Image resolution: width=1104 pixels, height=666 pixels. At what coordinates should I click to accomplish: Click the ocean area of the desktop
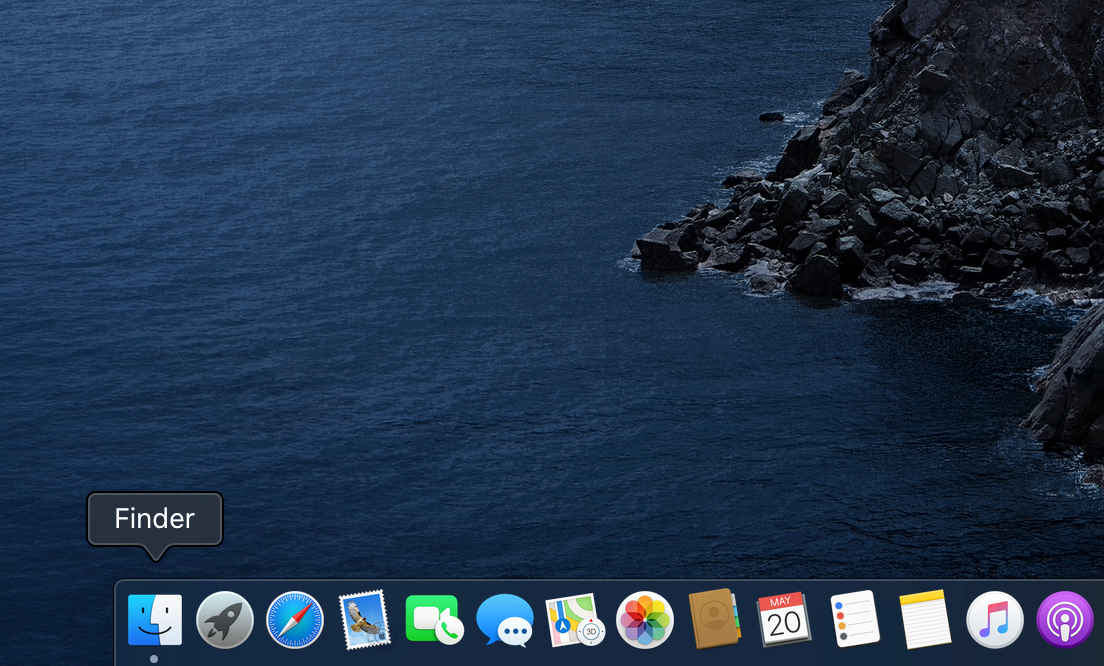[300, 300]
